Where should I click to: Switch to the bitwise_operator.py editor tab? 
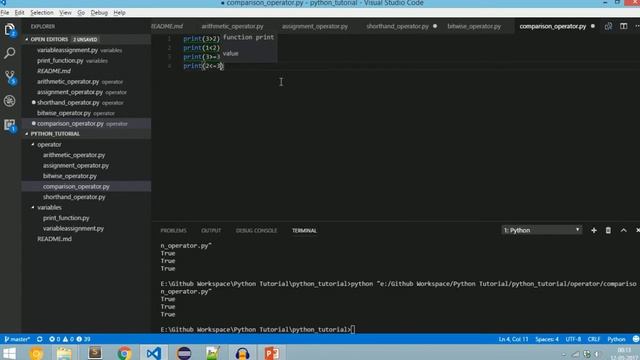click(x=474, y=26)
